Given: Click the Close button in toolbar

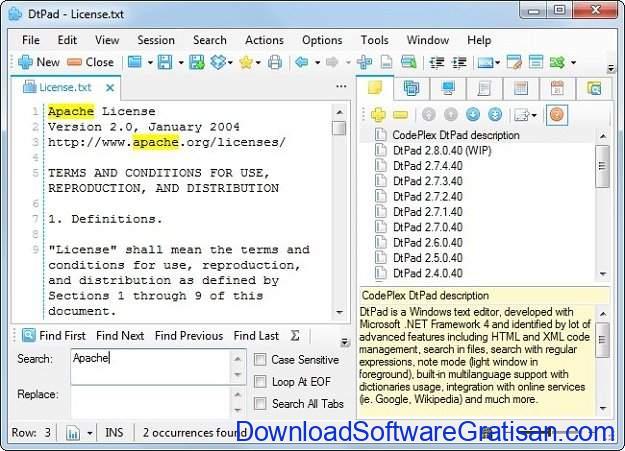Looking at the screenshot, I should click(90, 62).
